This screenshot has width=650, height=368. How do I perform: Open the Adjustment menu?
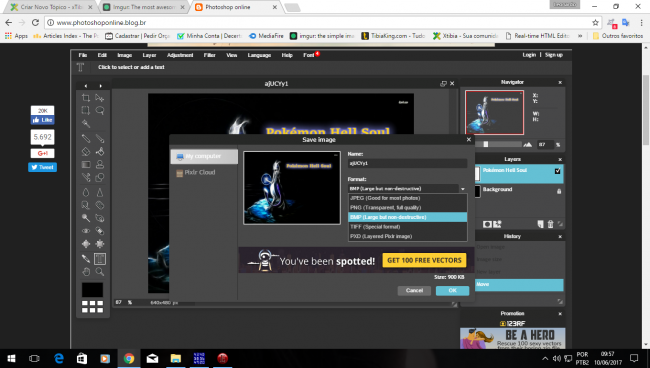[180, 55]
